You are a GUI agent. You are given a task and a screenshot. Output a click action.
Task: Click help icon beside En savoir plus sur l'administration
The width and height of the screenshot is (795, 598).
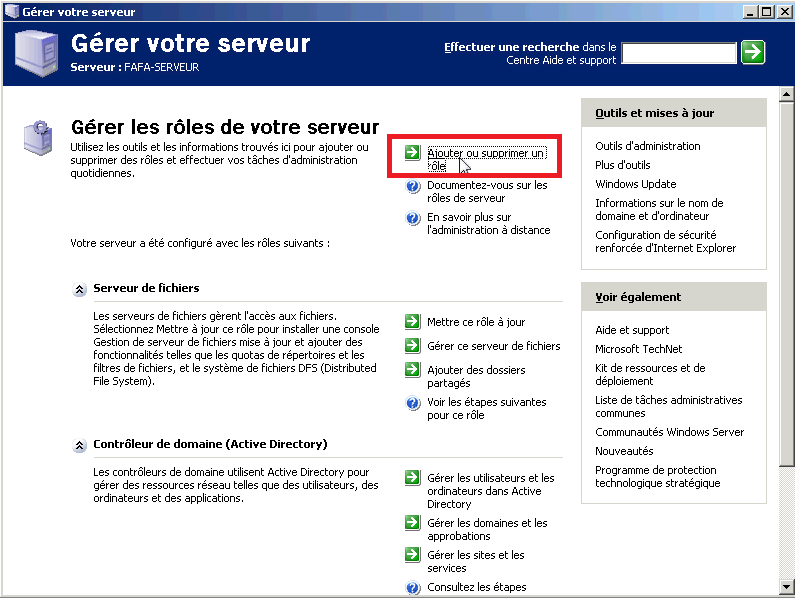(x=413, y=219)
